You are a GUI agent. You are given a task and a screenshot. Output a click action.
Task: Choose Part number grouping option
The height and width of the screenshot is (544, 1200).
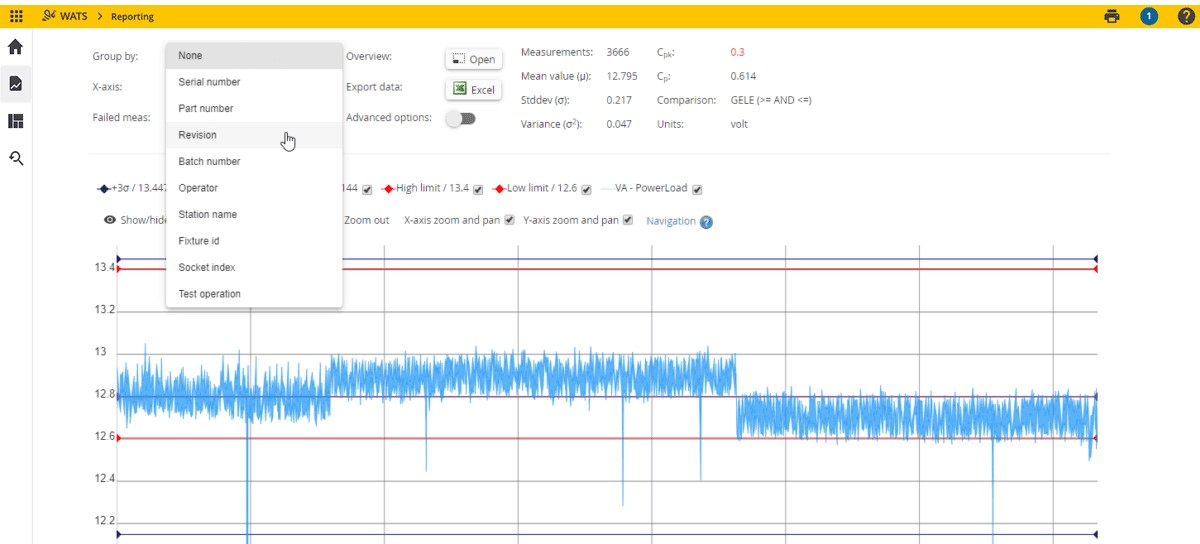tap(254, 108)
